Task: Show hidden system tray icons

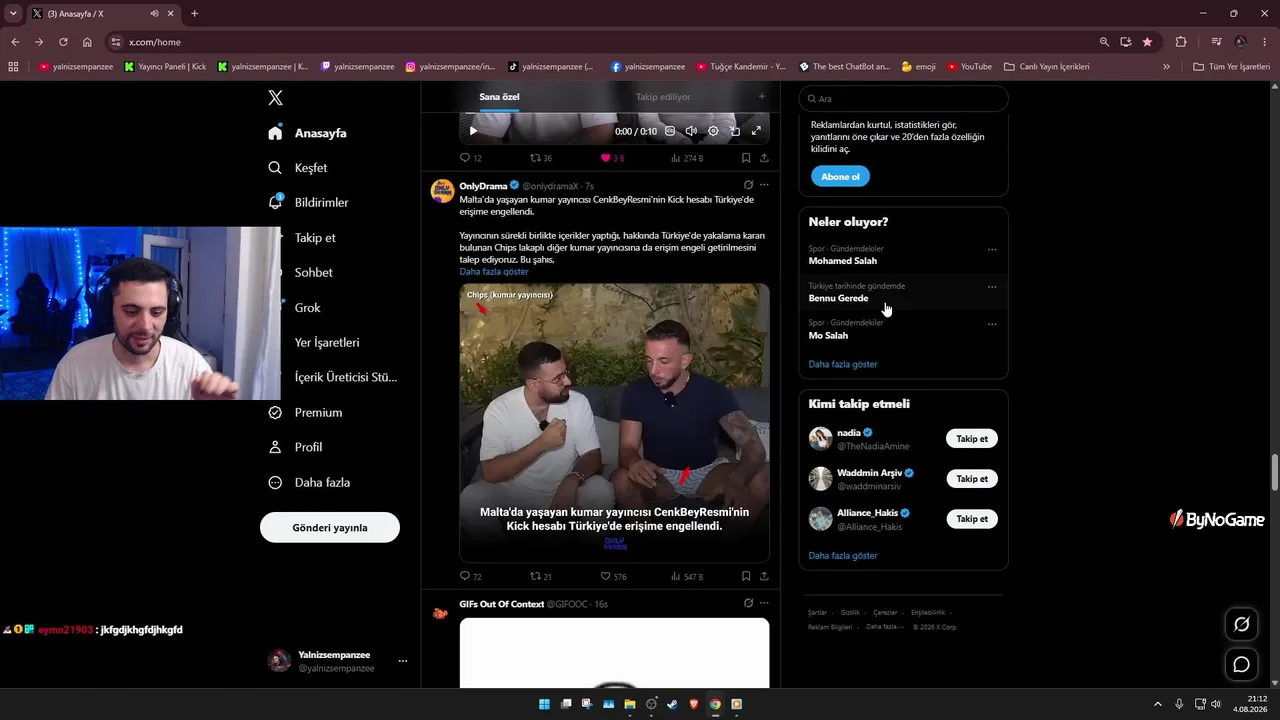Action: point(1158,704)
